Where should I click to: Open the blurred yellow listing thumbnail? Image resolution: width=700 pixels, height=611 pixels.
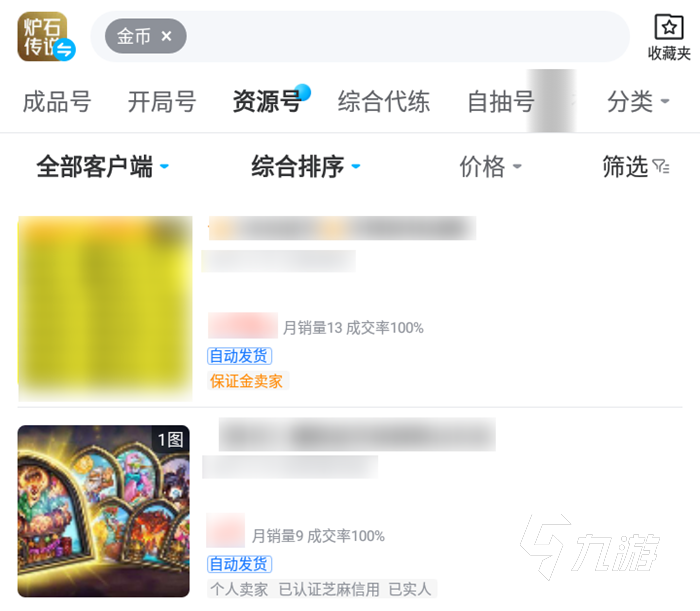pyautogui.click(x=105, y=308)
